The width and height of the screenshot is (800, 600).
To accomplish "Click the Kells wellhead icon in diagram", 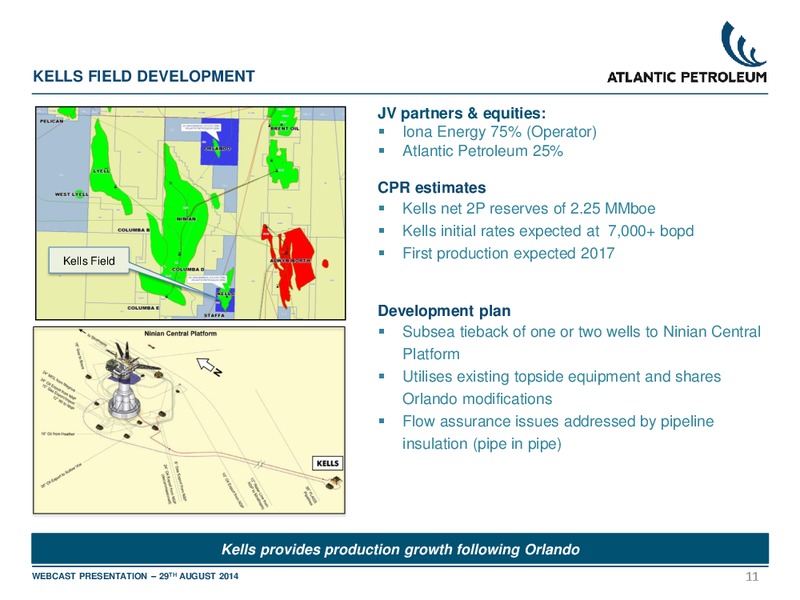I will 335,481.
